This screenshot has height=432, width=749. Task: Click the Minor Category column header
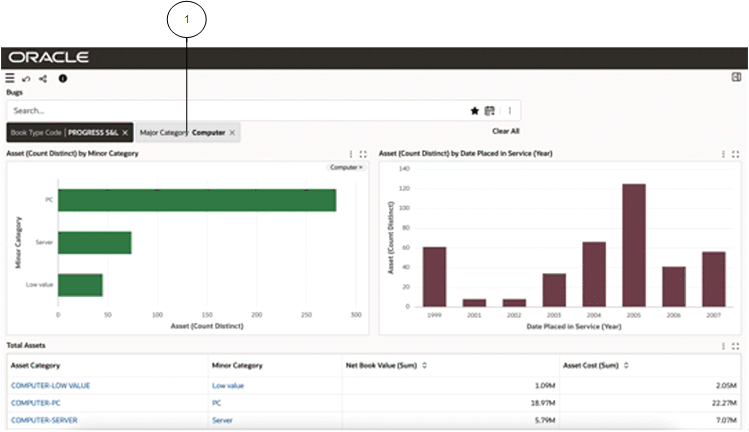coord(237,366)
